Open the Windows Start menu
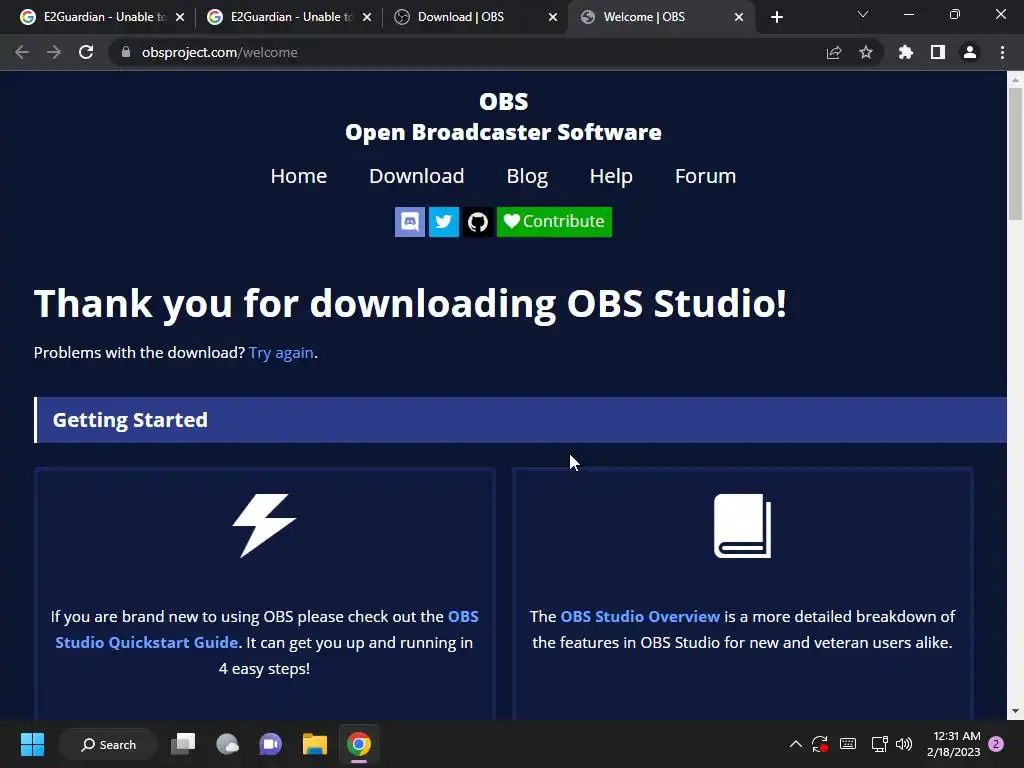The image size is (1024, 768). click(x=32, y=744)
